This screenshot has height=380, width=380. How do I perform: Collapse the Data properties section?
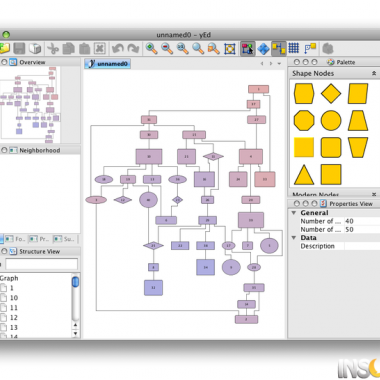(x=294, y=238)
